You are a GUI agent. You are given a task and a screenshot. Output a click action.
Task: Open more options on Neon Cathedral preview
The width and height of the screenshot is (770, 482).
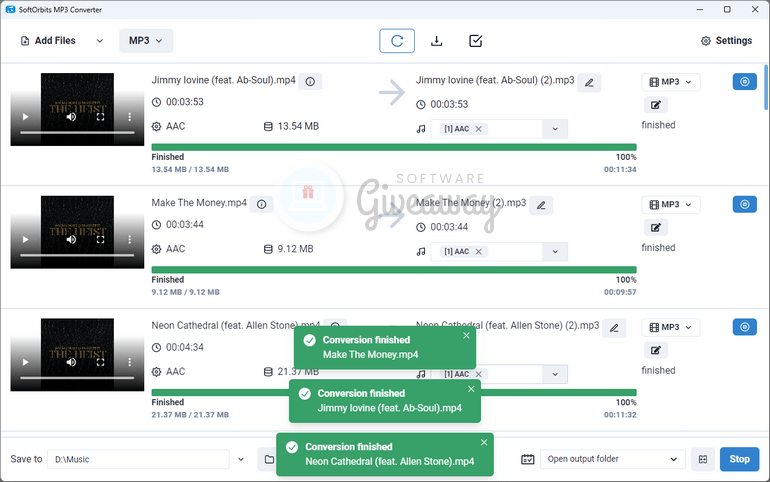(x=130, y=362)
